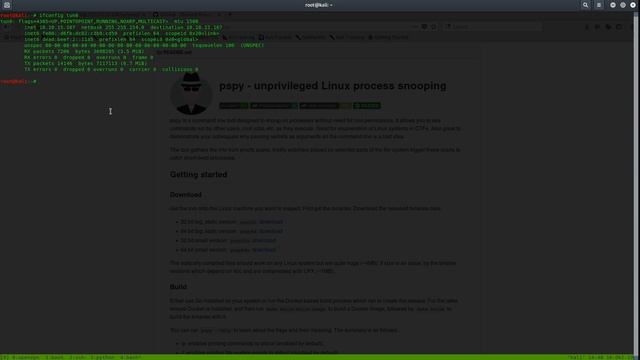The width and height of the screenshot is (640, 360).
Task: Click the 'pspy - unprivileged Linux process snooping' title
Action: click(x=333, y=86)
